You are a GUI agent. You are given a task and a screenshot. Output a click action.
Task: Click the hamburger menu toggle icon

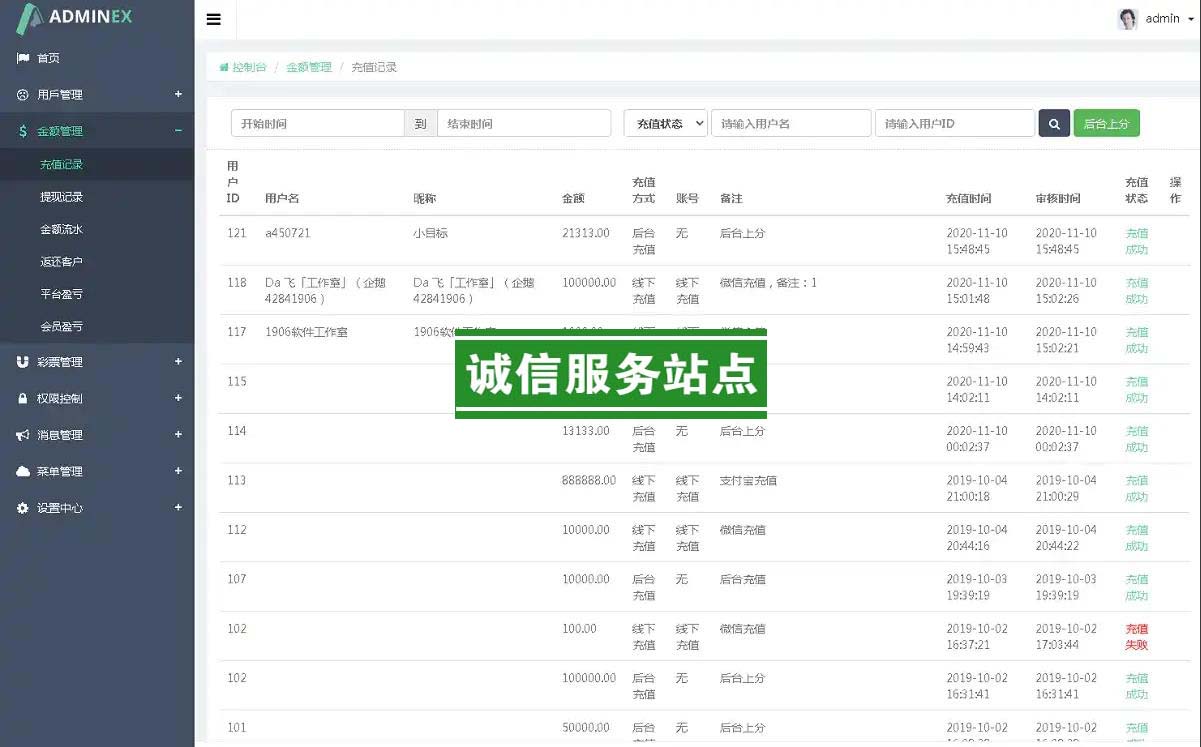click(213, 19)
